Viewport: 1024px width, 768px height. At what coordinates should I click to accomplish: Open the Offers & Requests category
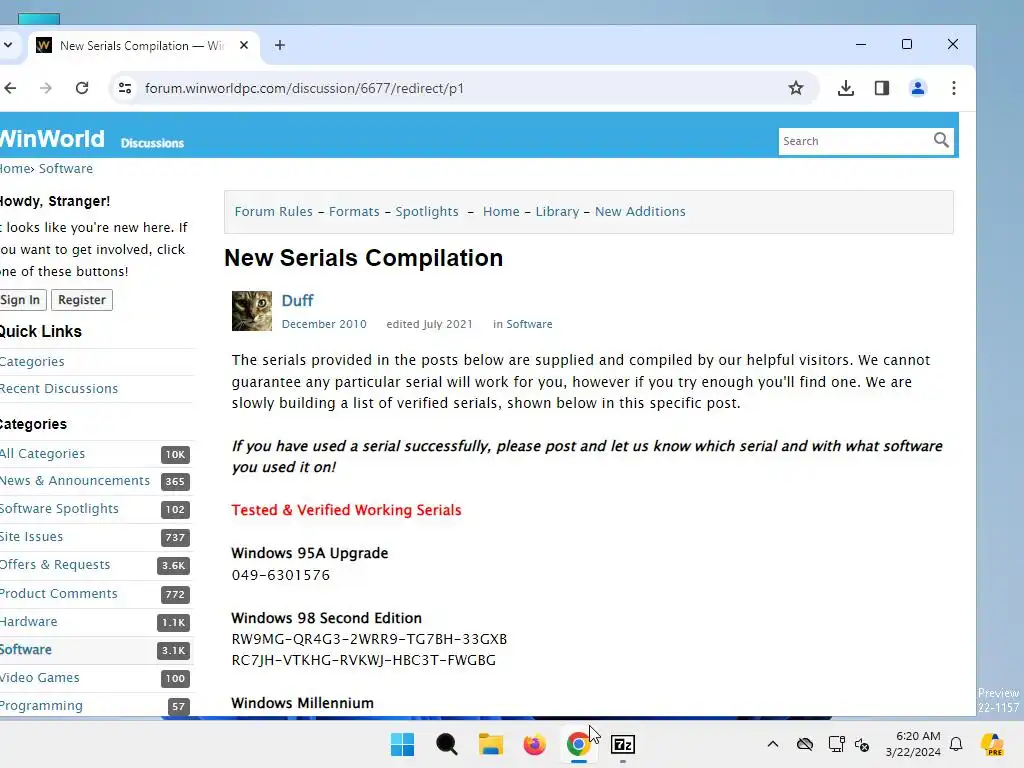tap(55, 565)
